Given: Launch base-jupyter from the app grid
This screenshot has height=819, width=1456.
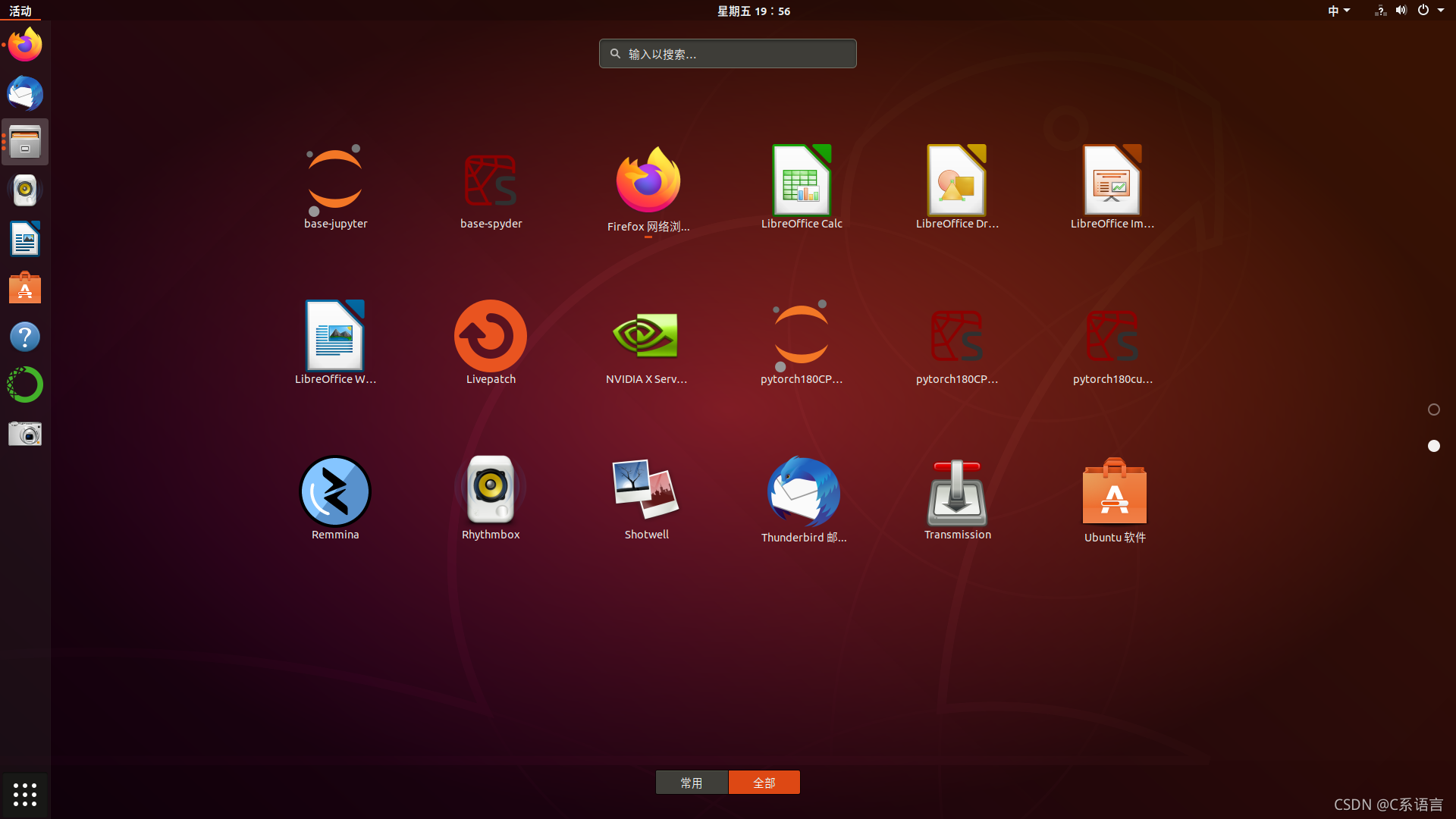Looking at the screenshot, I should click(x=335, y=187).
